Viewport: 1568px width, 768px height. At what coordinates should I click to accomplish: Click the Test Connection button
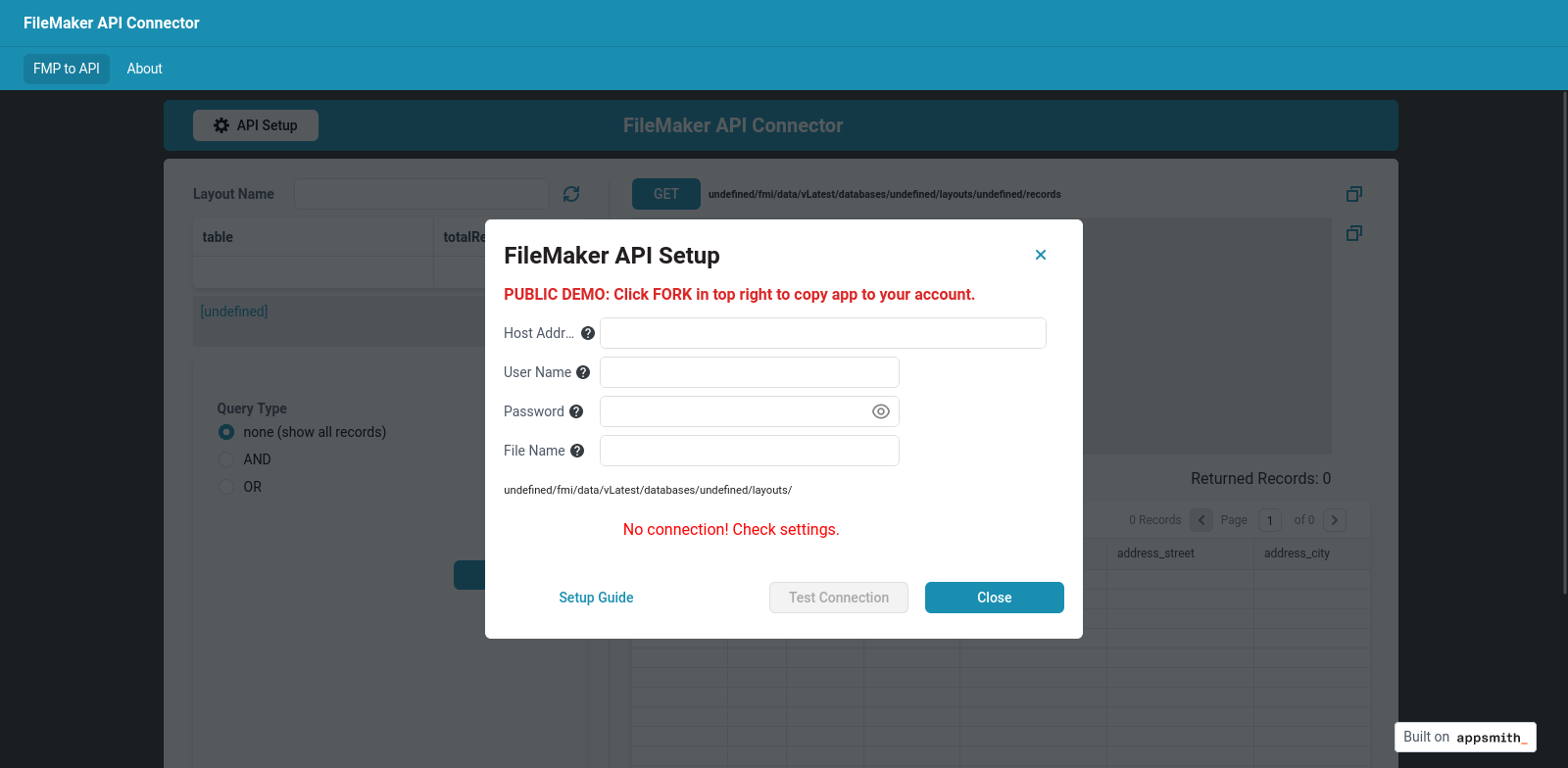tap(839, 598)
